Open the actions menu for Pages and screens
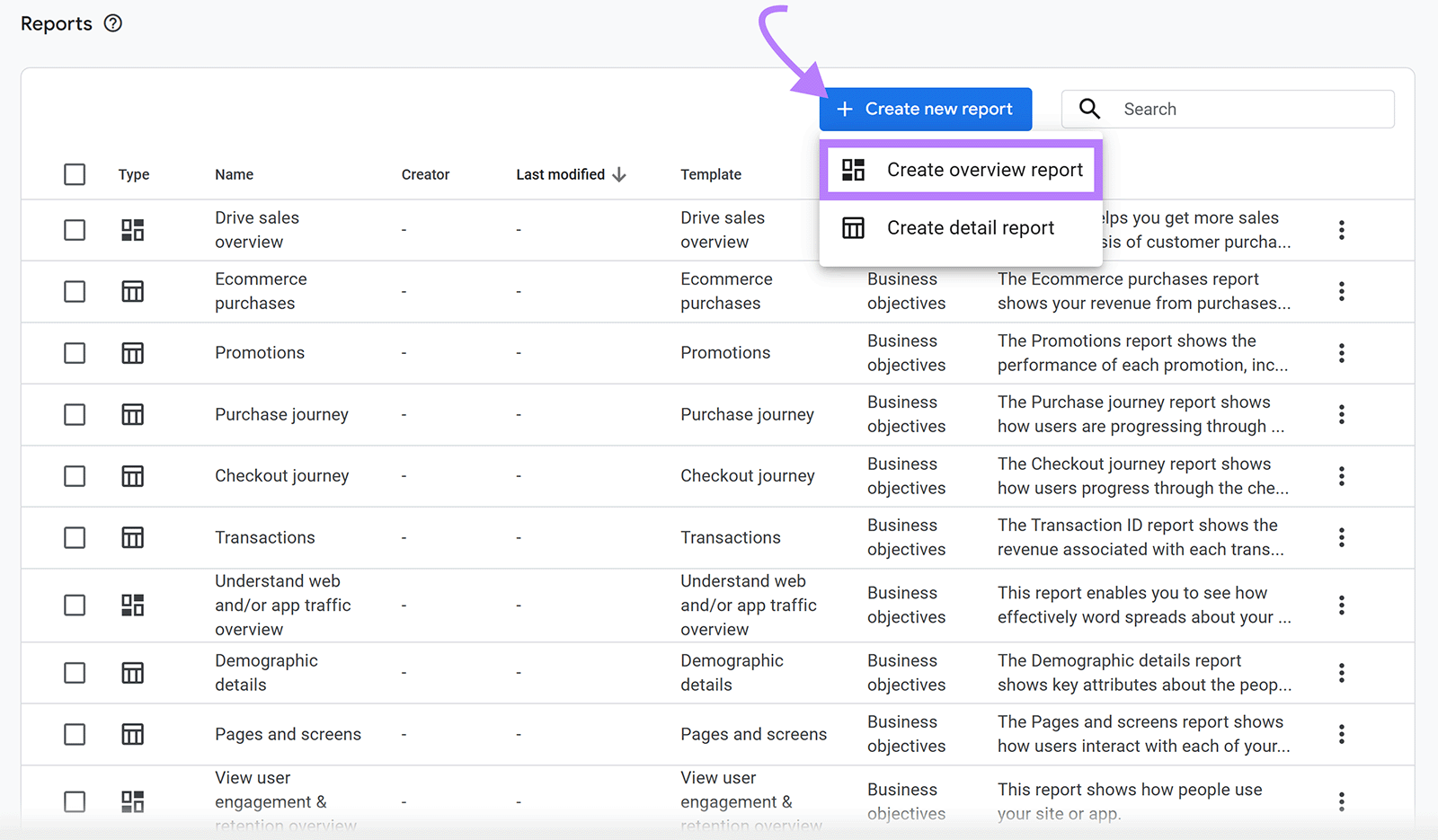 click(x=1341, y=734)
